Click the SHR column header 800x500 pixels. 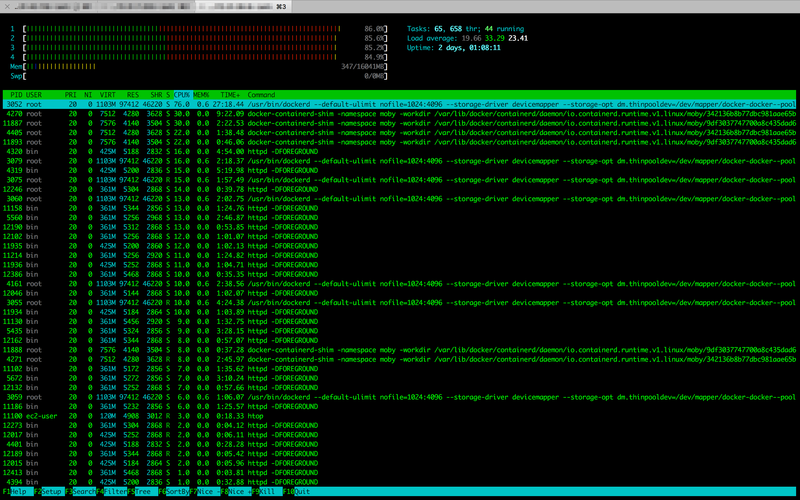[x=156, y=95]
